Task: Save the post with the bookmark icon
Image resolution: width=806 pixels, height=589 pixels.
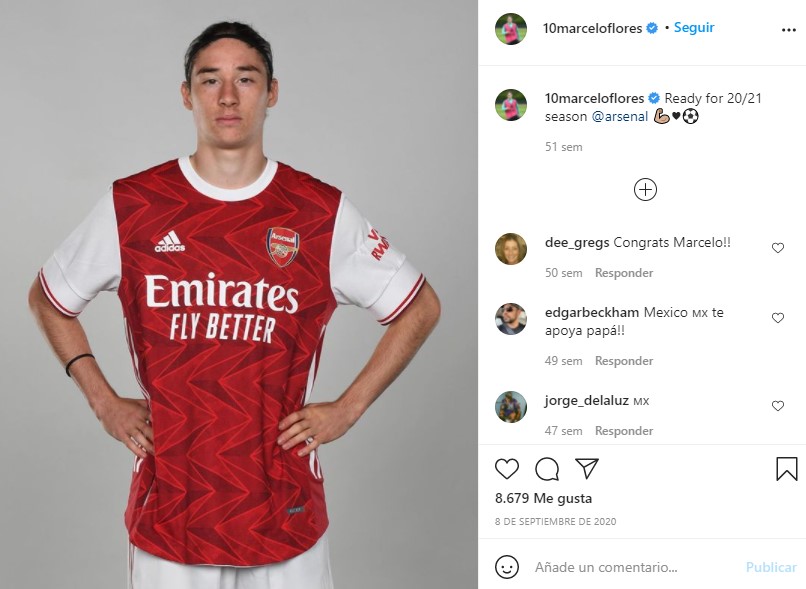Action: coord(786,469)
